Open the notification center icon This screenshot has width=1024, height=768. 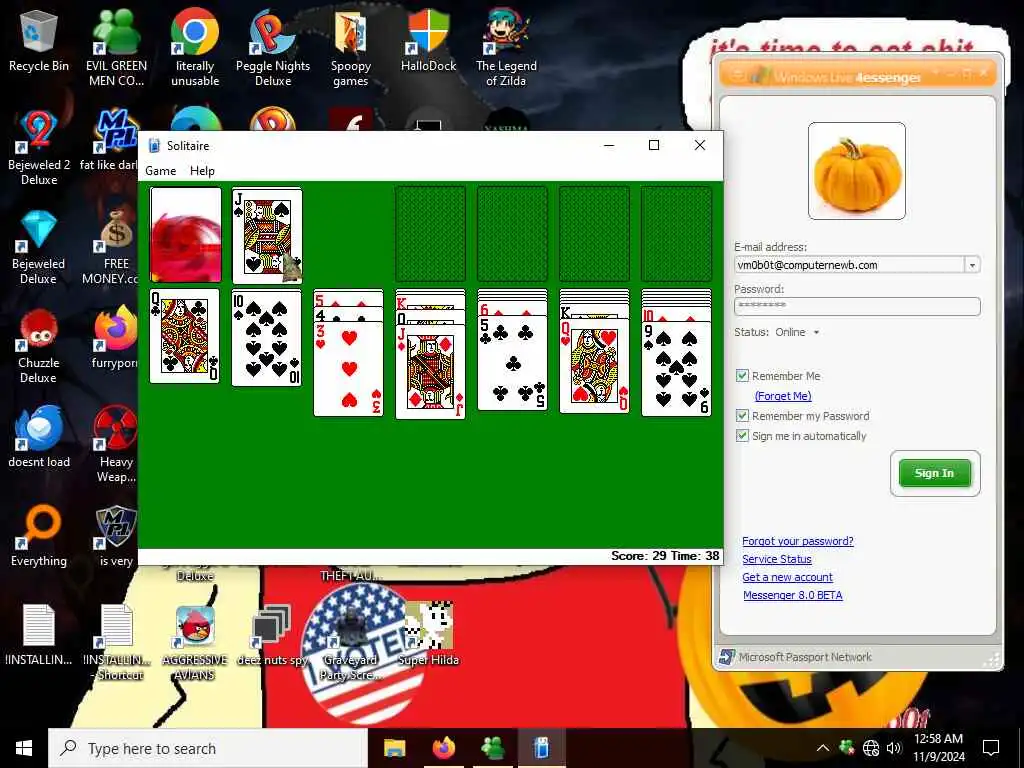point(991,748)
